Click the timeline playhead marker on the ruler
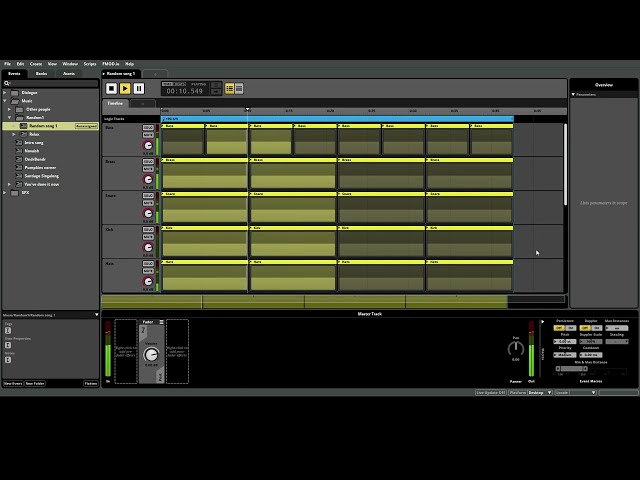Screen dimensions: 640x480 (247, 110)
